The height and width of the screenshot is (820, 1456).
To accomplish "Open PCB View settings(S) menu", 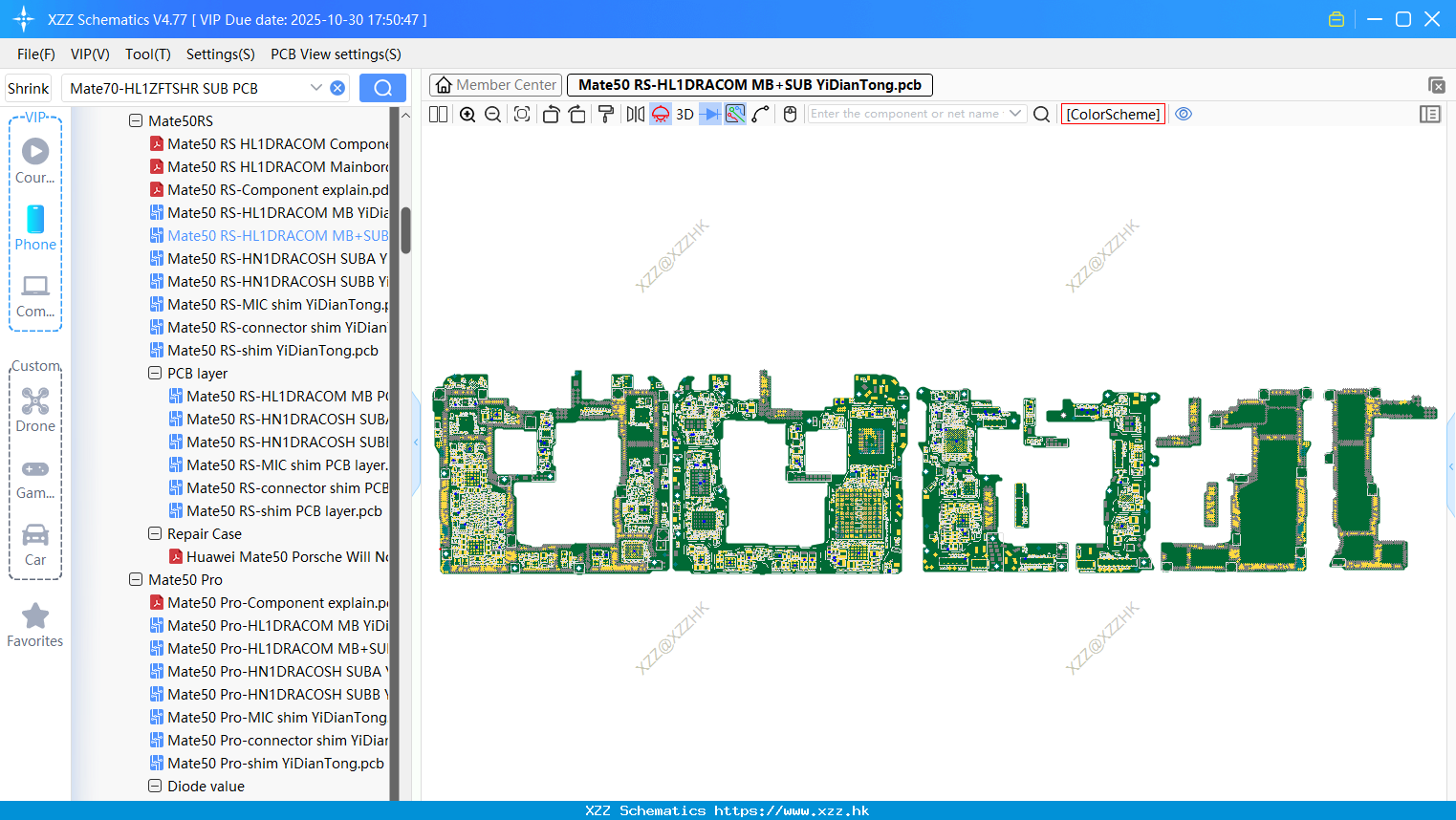I will tap(336, 54).
